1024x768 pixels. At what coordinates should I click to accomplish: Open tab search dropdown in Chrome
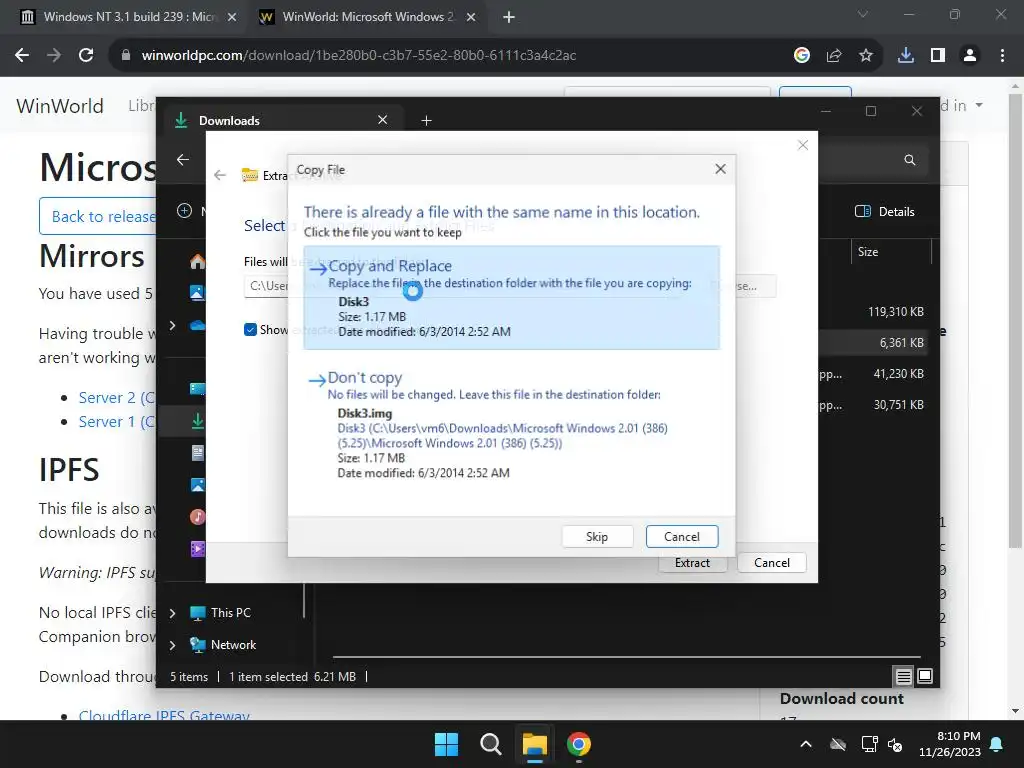(x=863, y=14)
